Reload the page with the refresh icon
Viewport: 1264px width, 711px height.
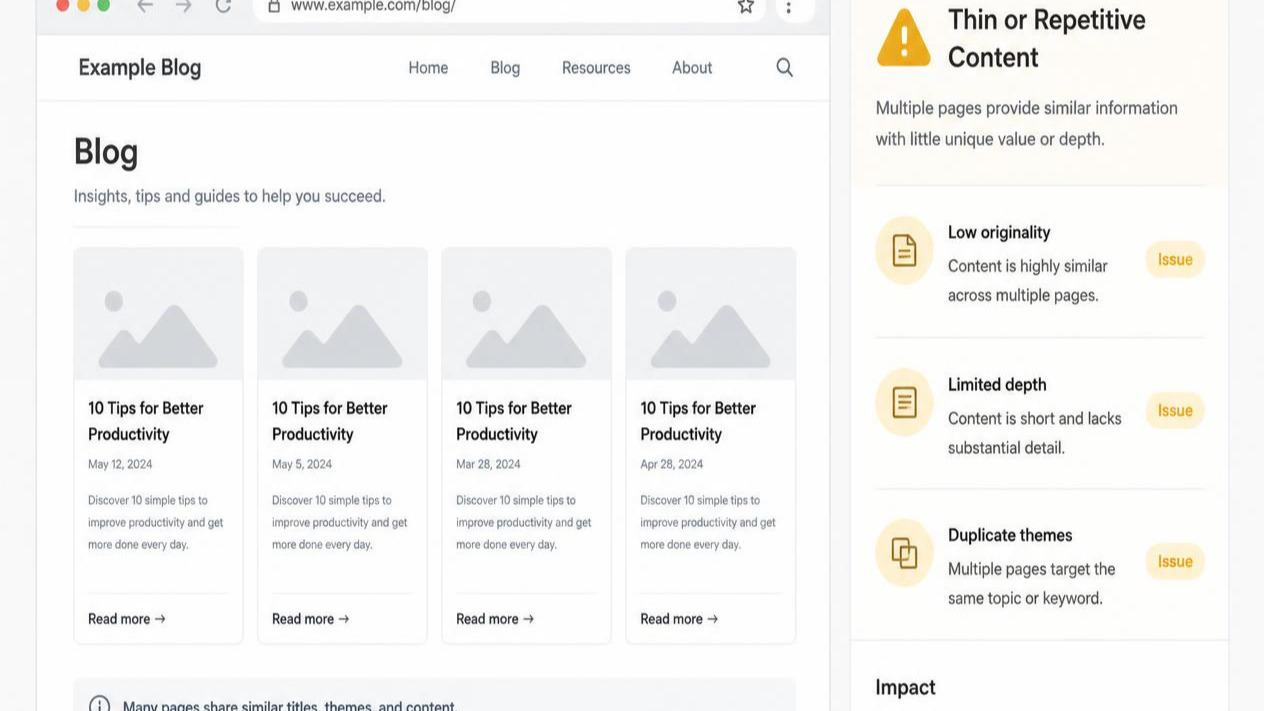coord(224,6)
